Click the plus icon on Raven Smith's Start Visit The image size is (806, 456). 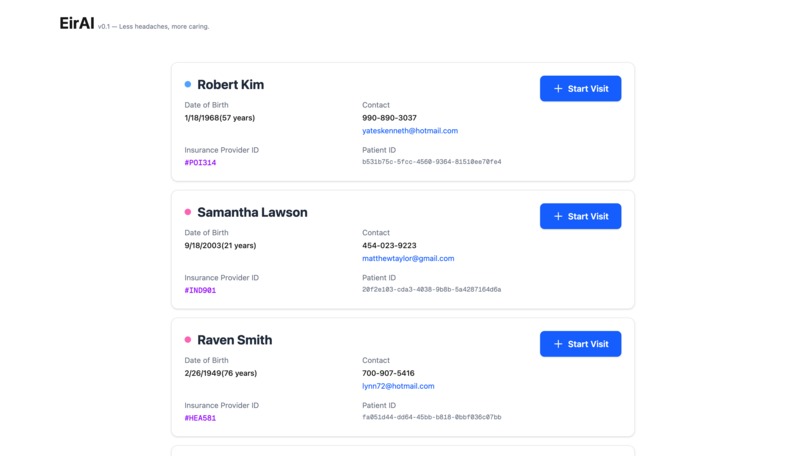[558, 344]
